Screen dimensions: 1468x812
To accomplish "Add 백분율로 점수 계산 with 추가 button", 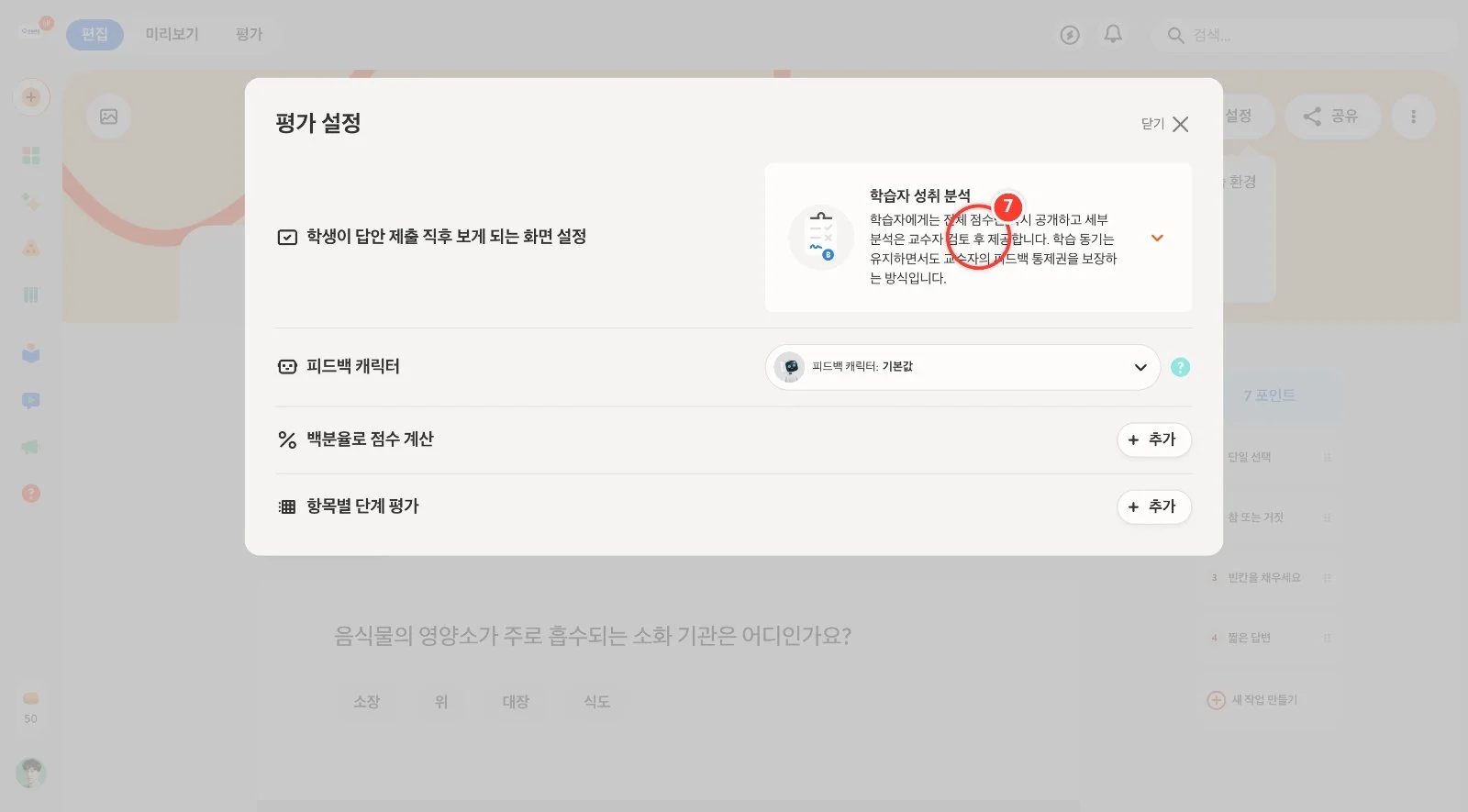I will [x=1153, y=439].
